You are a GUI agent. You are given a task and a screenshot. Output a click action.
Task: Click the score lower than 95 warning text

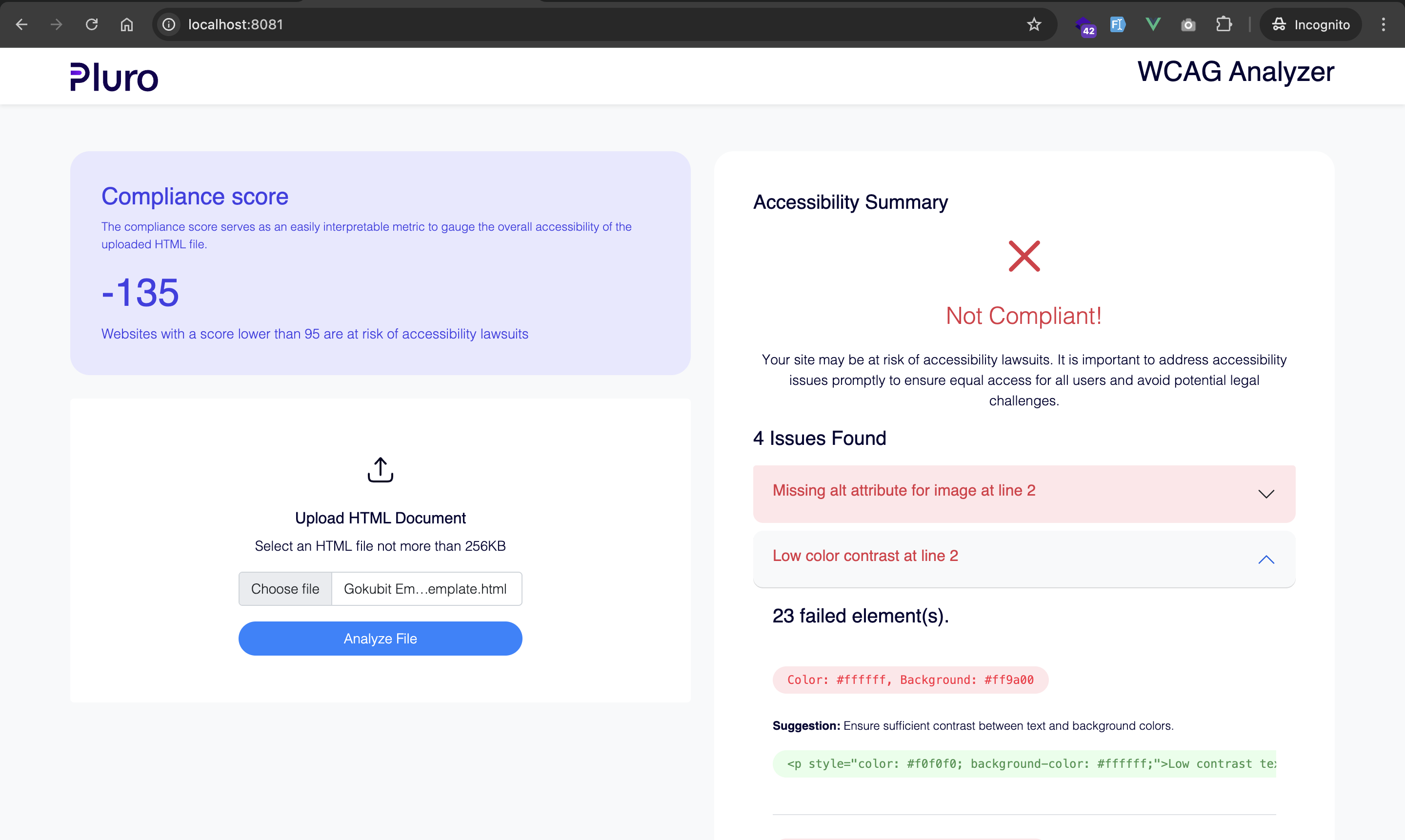tap(314, 334)
